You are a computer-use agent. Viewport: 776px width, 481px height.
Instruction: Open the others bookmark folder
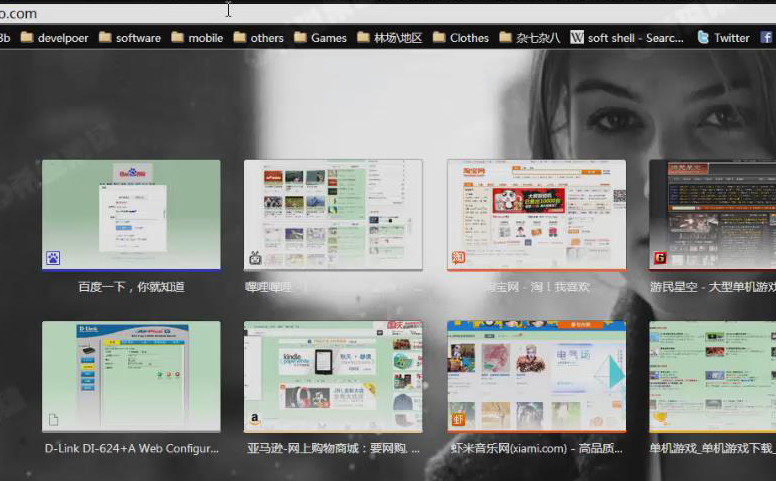click(258, 38)
